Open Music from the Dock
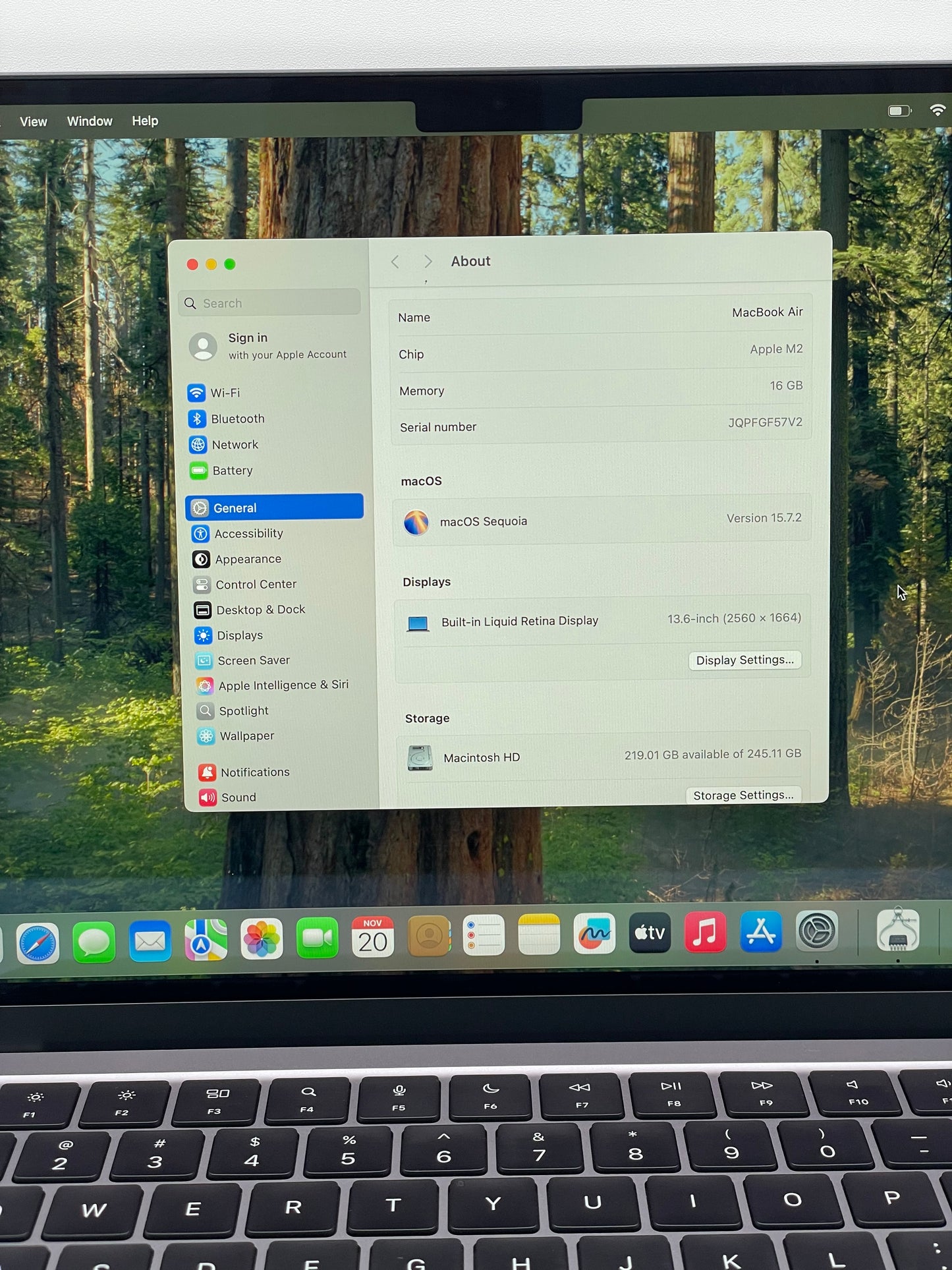 706,932
